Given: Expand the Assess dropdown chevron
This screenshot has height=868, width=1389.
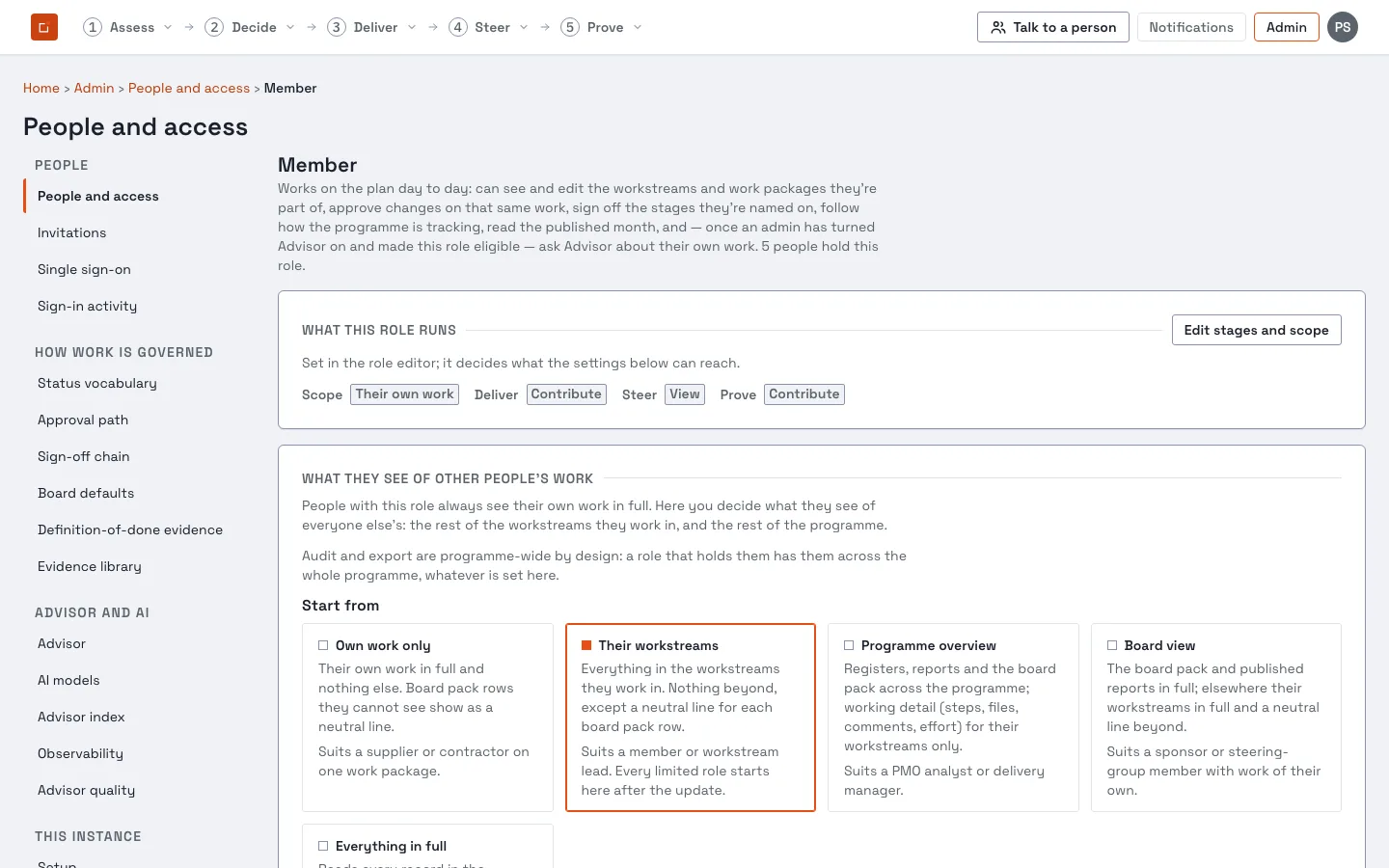Looking at the screenshot, I should tap(168, 27).
